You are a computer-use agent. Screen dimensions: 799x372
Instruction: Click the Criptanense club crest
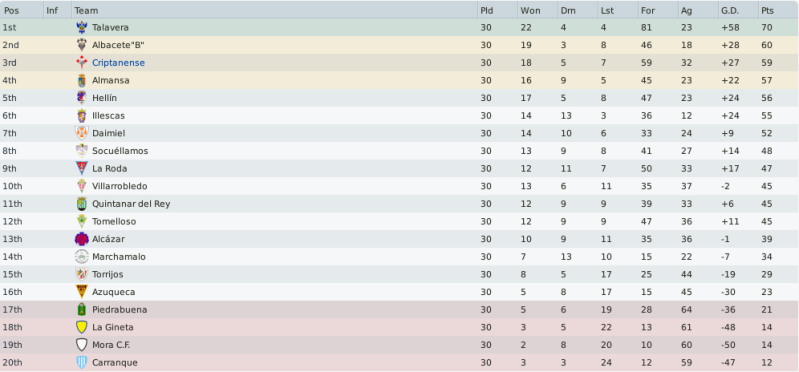pos(82,63)
